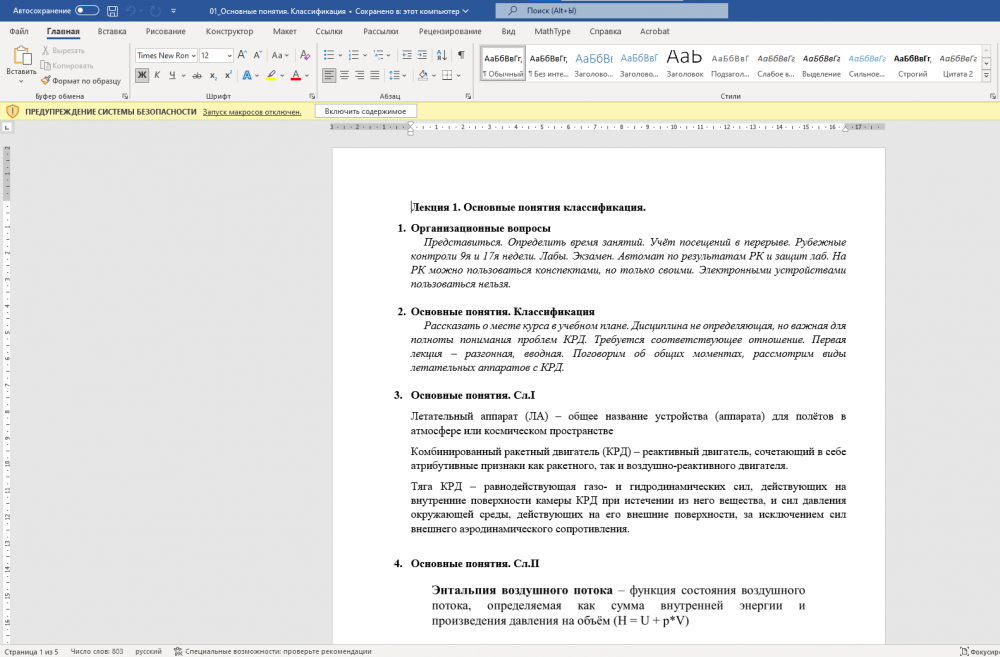Open the font size dropdown

[230, 55]
